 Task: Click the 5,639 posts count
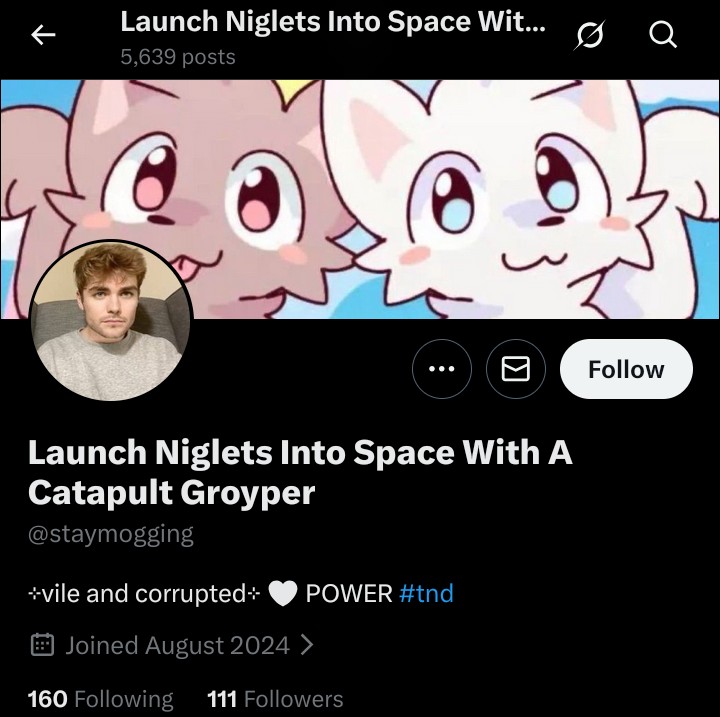pos(177,57)
